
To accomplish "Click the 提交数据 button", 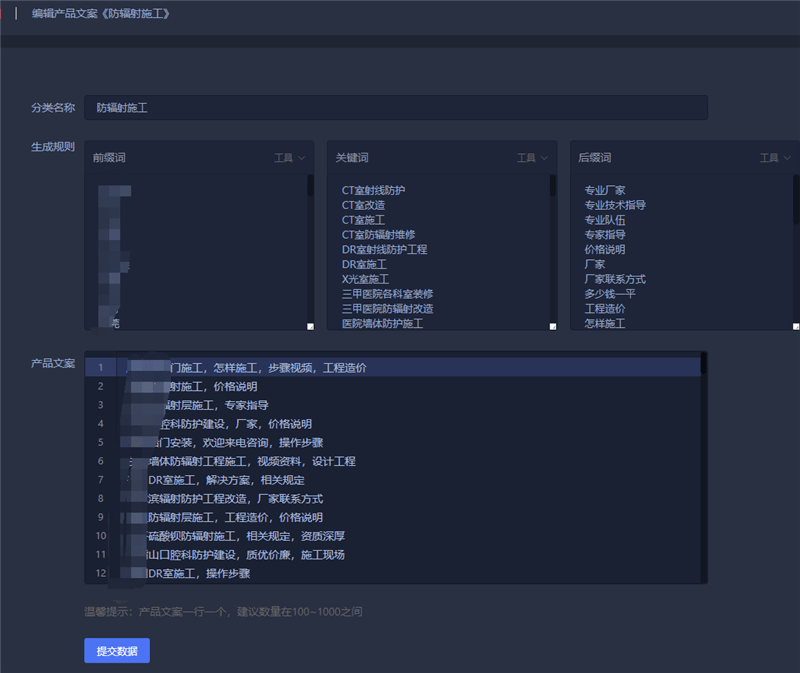I will pyautogui.click(x=117, y=651).
